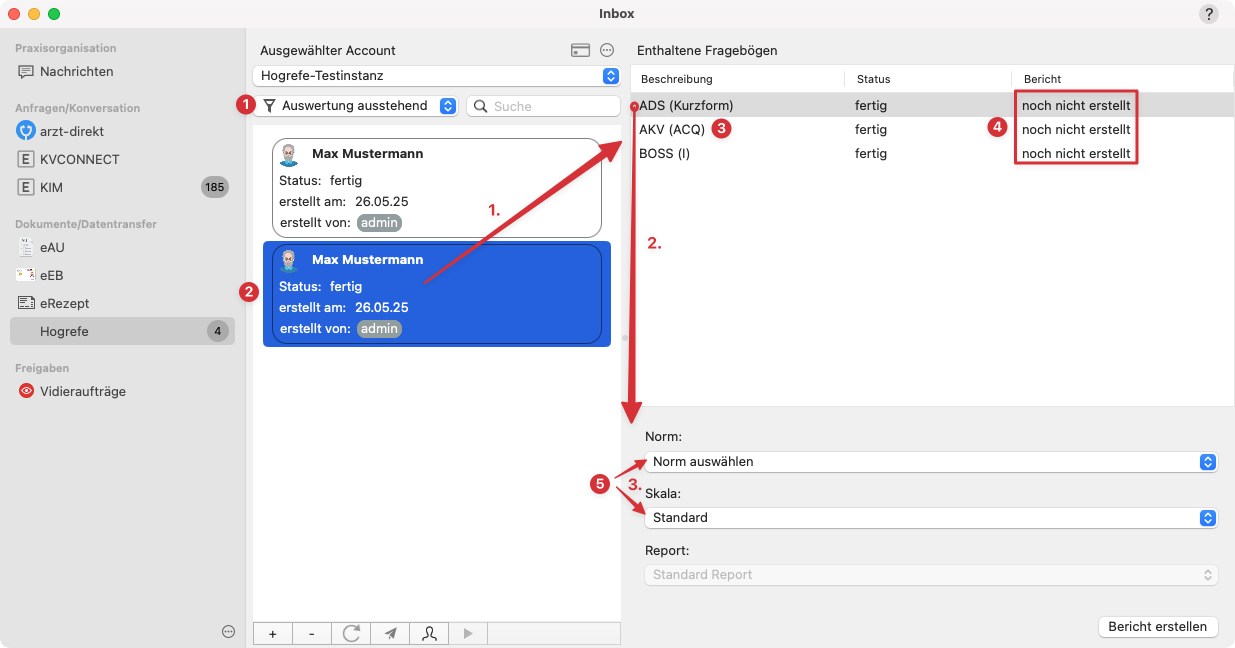Click the magnifier icon in search field
The width and height of the screenshot is (1235, 648).
(481, 106)
